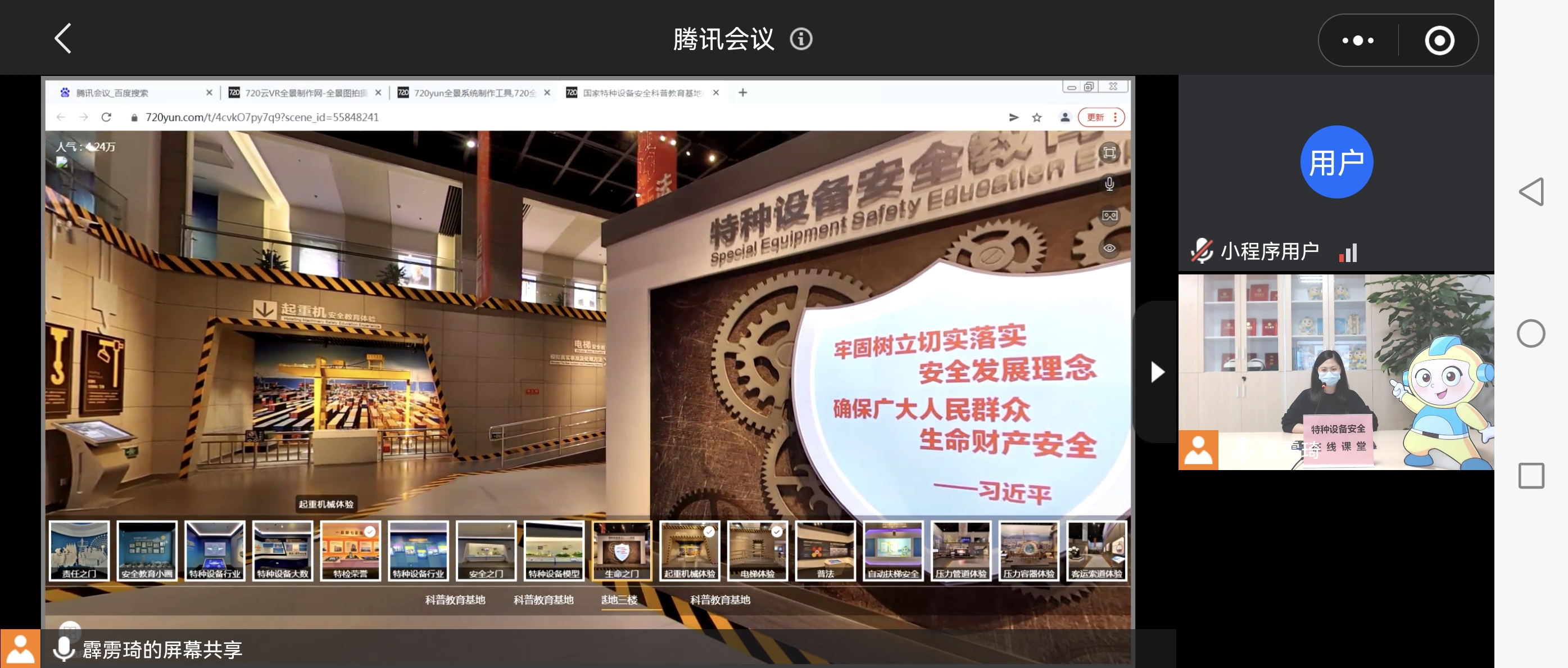Open the 电梯体验 scene thumbnail
The width and height of the screenshot is (1568, 668).
[x=758, y=550]
